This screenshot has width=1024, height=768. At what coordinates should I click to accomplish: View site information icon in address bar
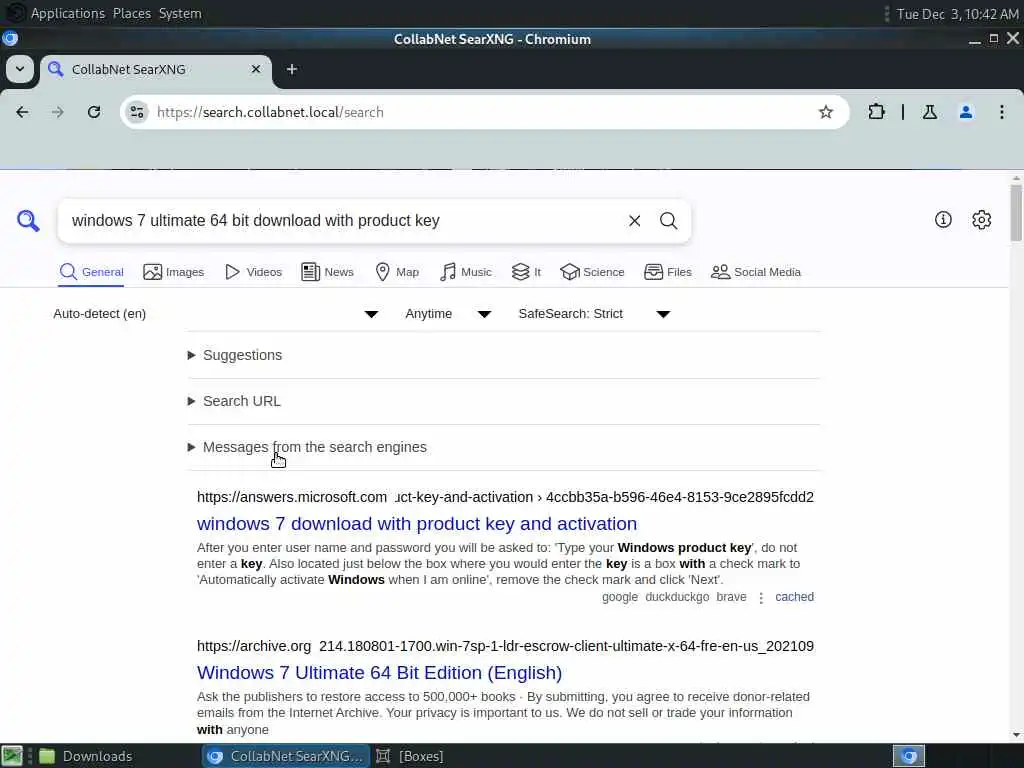click(137, 112)
